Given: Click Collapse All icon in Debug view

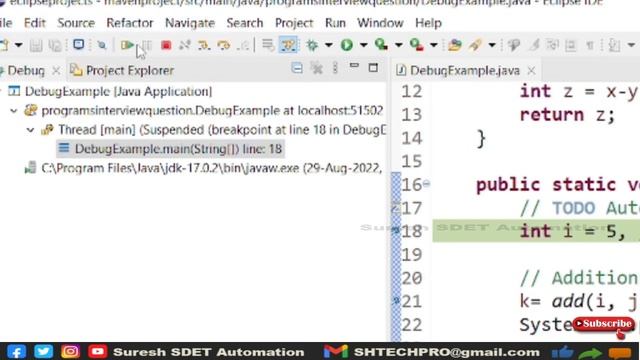Looking at the screenshot, I should (x=297, y=68).
